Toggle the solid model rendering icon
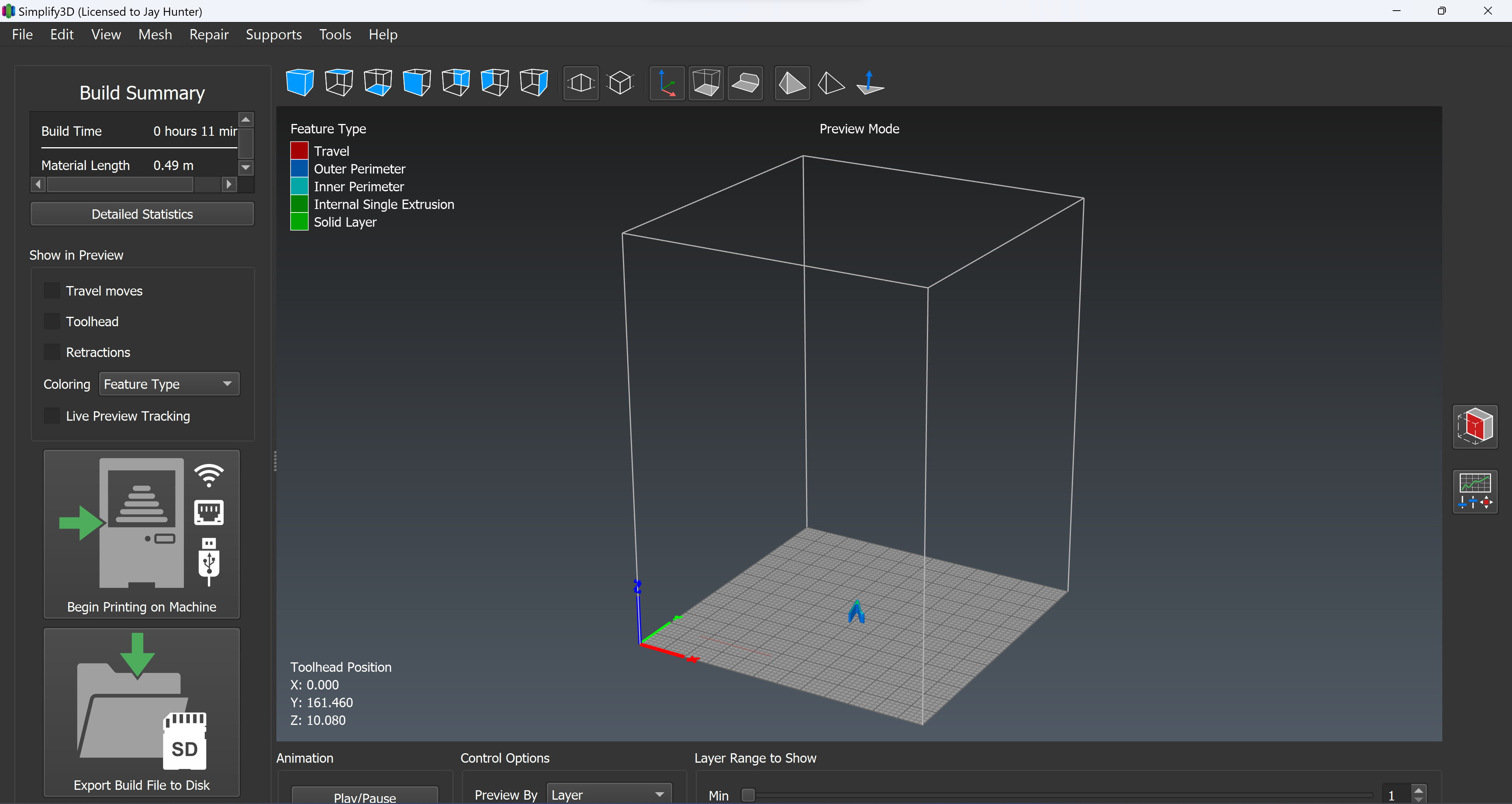The width and height of the screenshot is (1512, 804). [x=792, y=83]
